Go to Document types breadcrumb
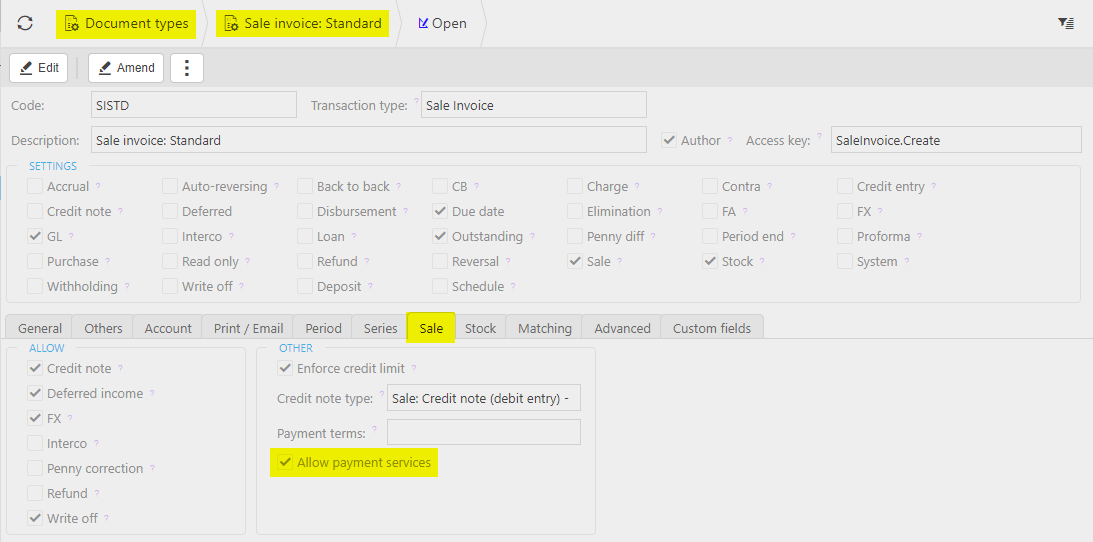Viewport: 1093px width, 542px height. tap(125, 23)
